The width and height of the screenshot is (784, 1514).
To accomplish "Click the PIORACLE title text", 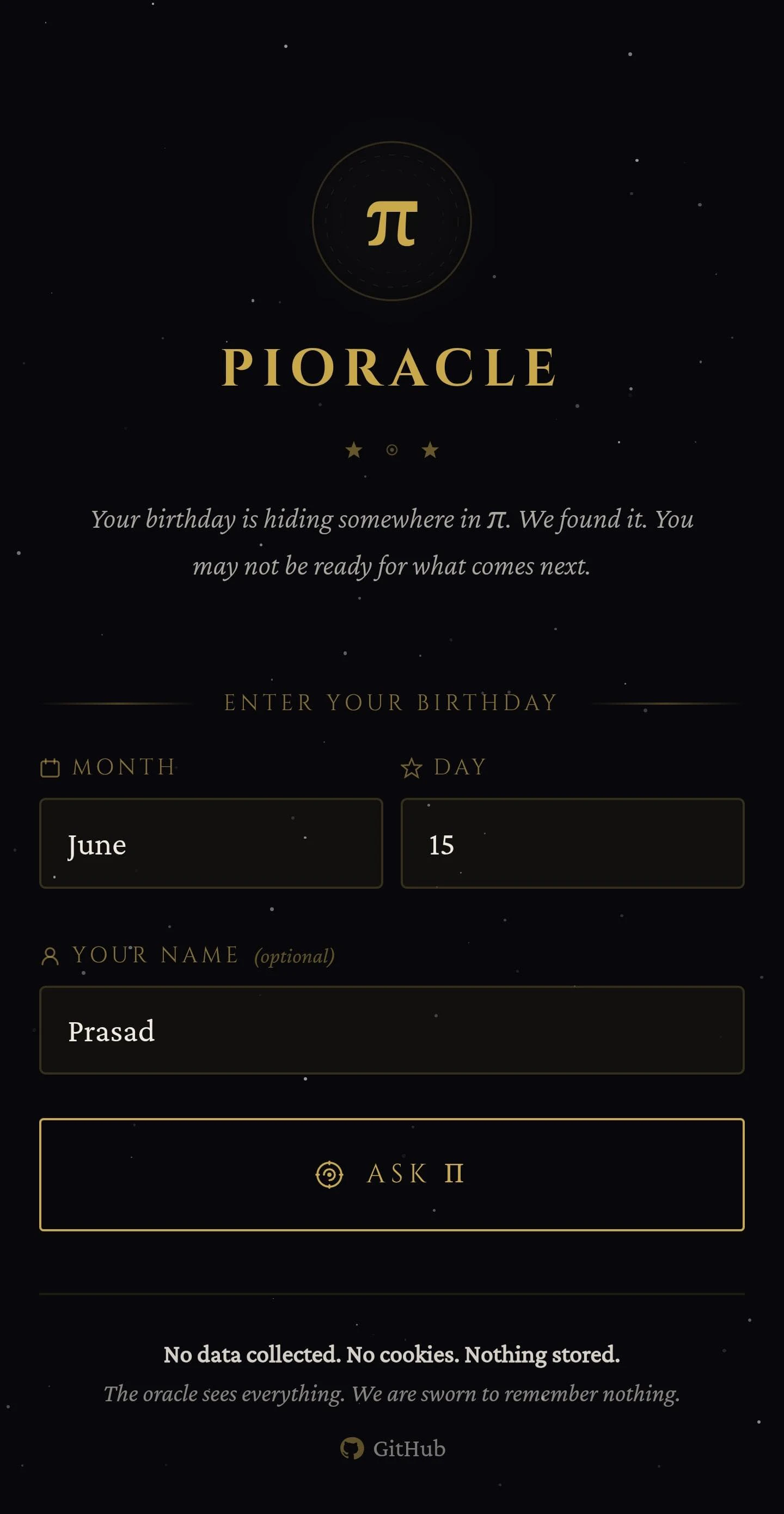I will coord(392,365).
